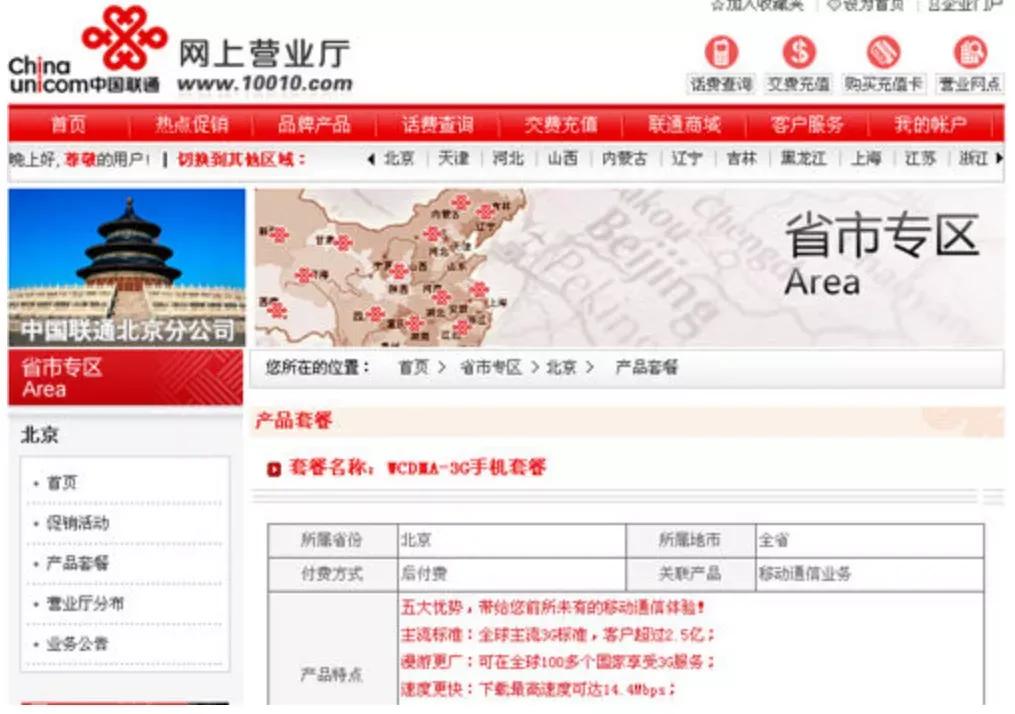This screenshot has width=1015, height=714.
Task: Click the red 省市专区 Area sidebar header
Action: point(126,377)
